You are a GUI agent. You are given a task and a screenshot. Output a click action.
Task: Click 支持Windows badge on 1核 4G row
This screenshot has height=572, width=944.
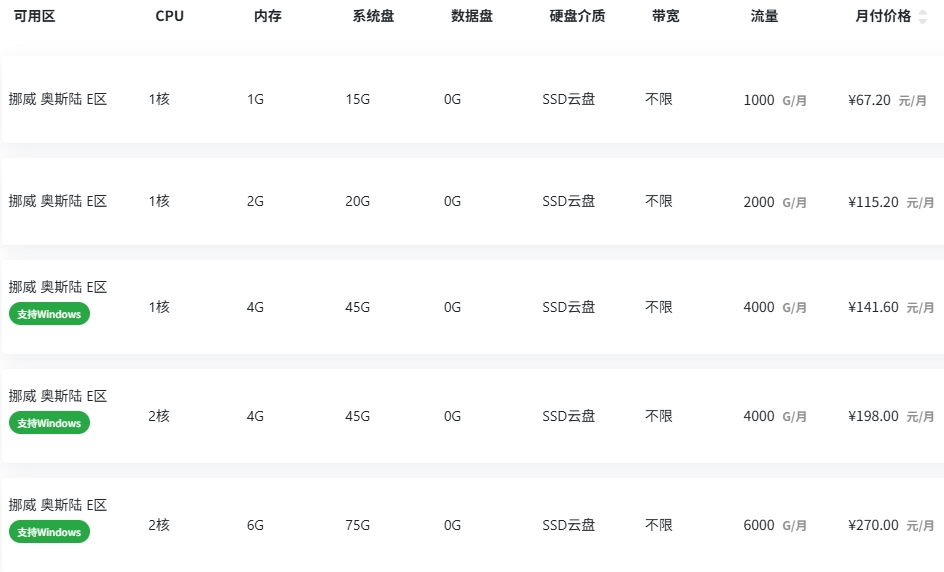click(49, 314)
